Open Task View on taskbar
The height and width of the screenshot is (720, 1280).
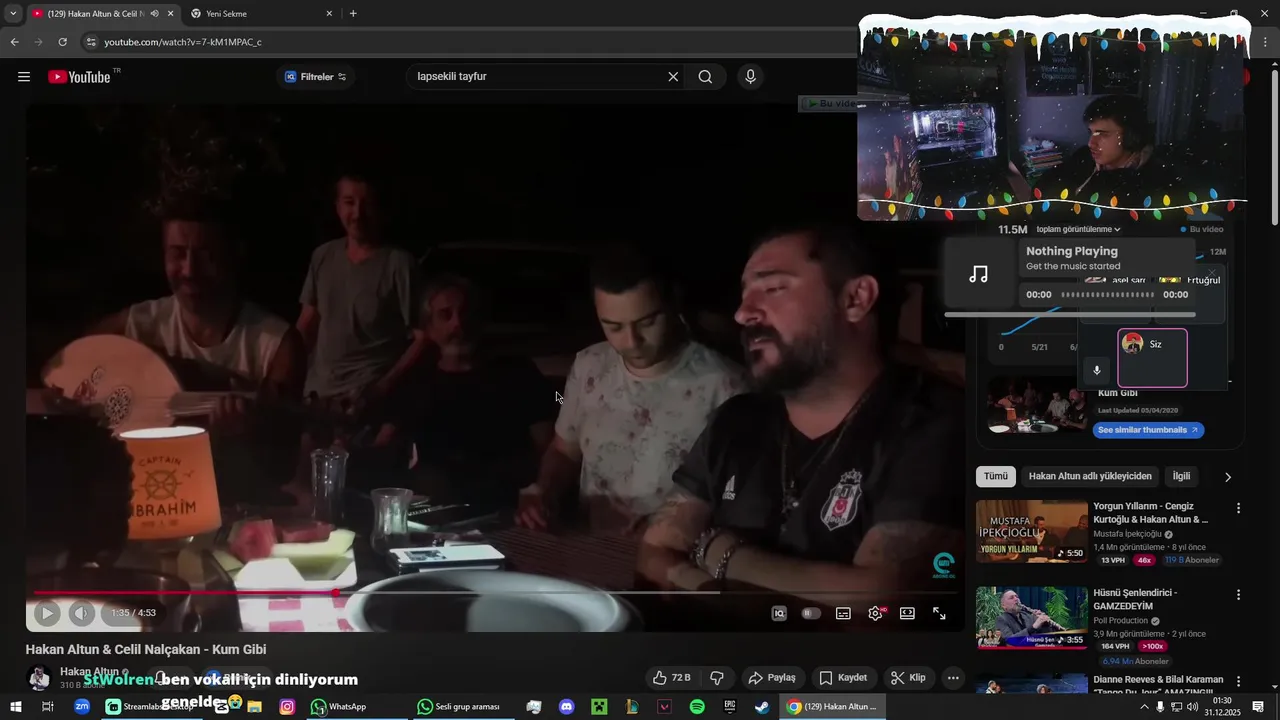(x=47, y=707)
